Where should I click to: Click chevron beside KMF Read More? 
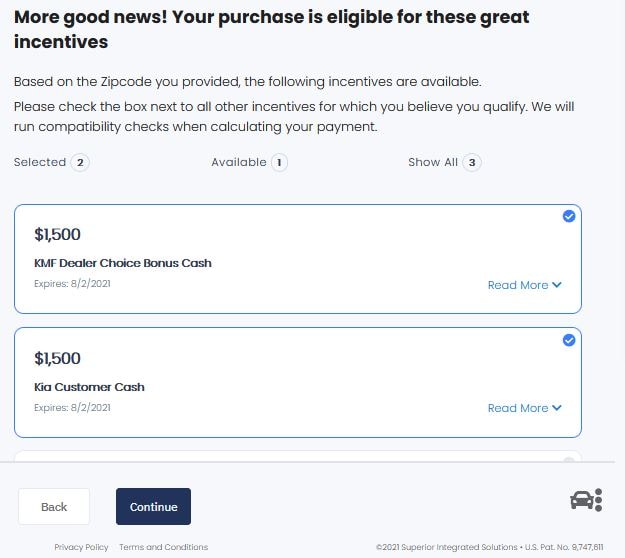pyautogui.click(x=557, y=285)
